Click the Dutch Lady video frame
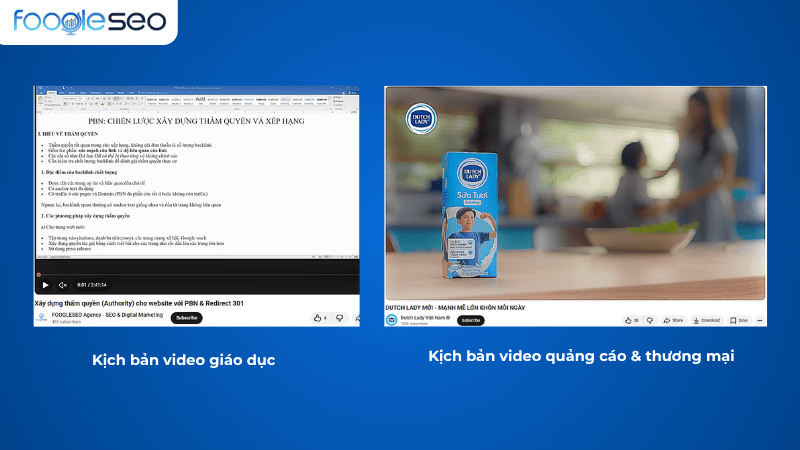Viewport: 800px width, 450px height. [x=576, y=193]
